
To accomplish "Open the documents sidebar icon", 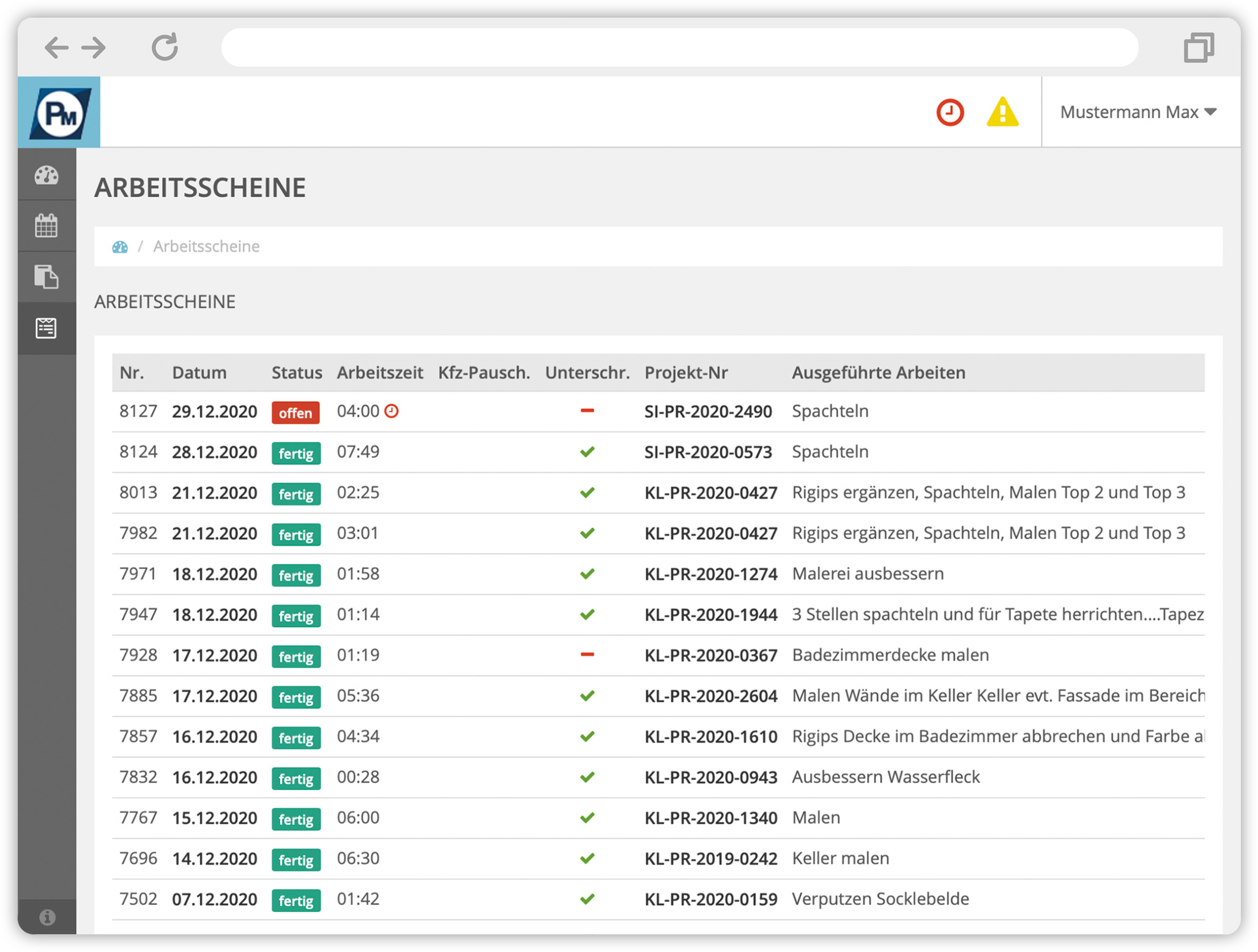I will 47,277.
